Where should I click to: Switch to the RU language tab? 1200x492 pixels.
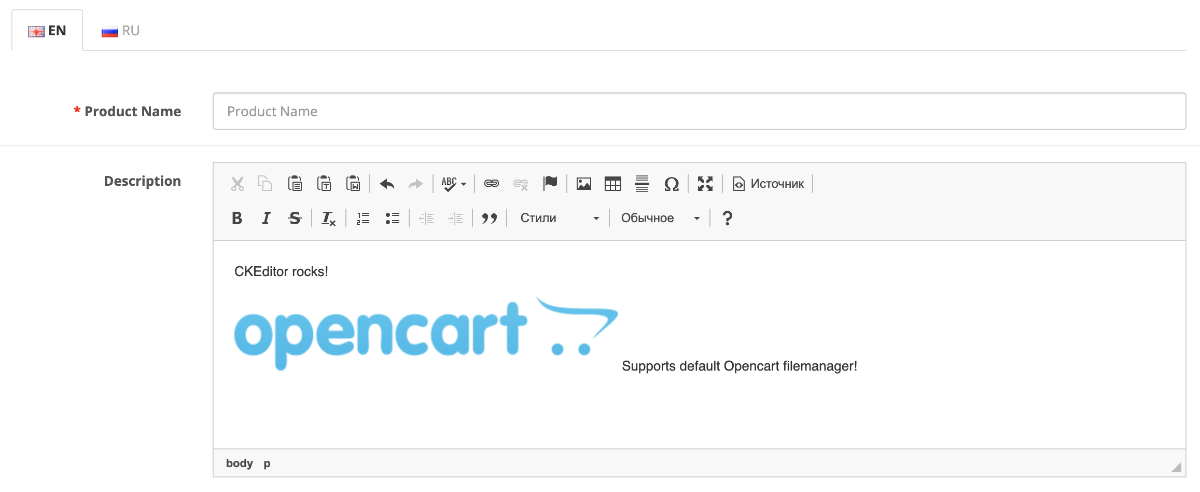[120, 31]
